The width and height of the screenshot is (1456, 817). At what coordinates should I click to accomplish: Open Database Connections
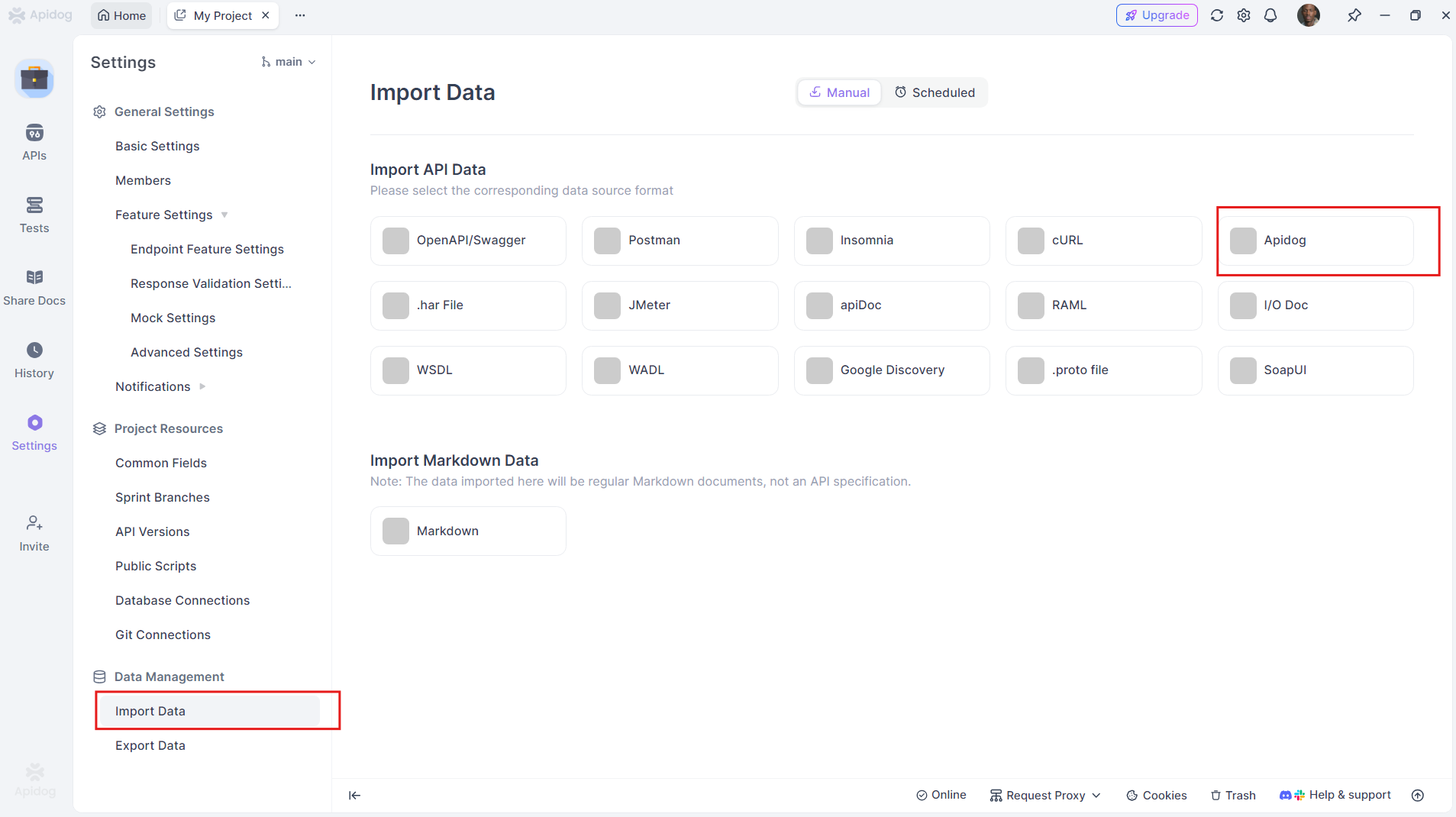[x=182, y=600]
